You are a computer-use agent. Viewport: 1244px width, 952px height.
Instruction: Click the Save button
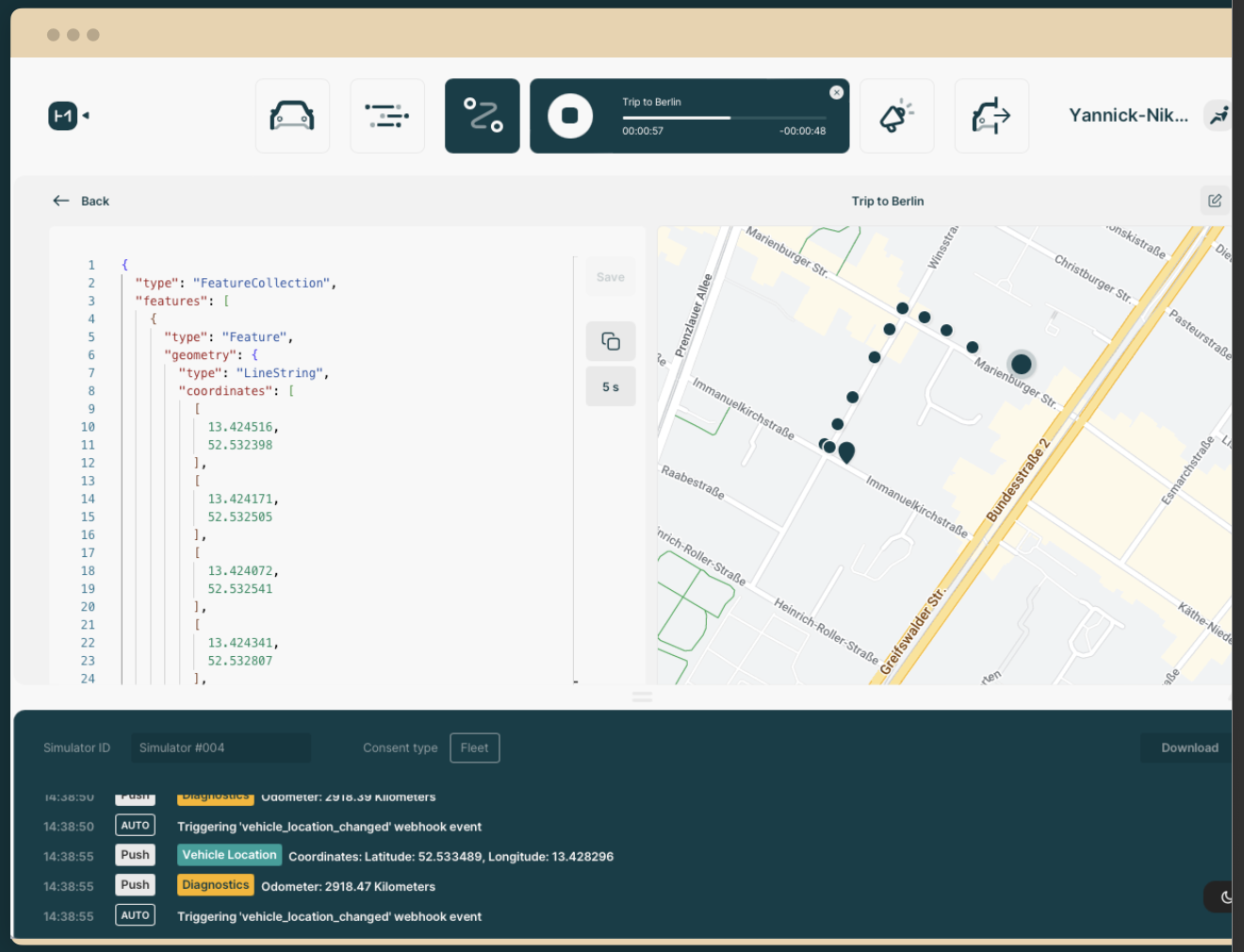point(611,277)
